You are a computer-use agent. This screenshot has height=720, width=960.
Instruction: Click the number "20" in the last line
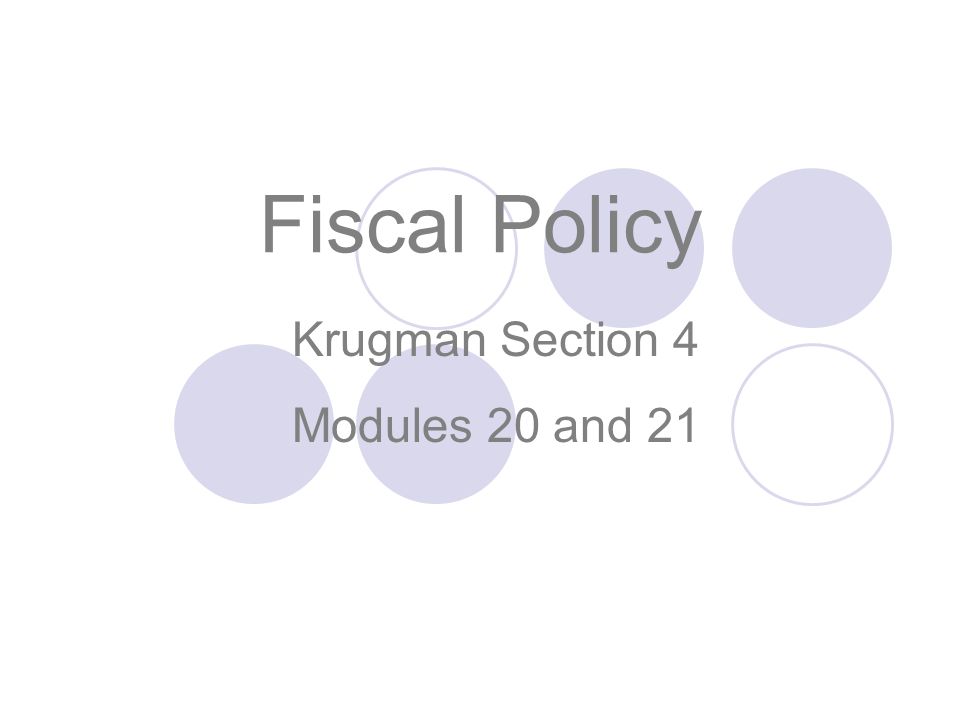tap(513, 426)
